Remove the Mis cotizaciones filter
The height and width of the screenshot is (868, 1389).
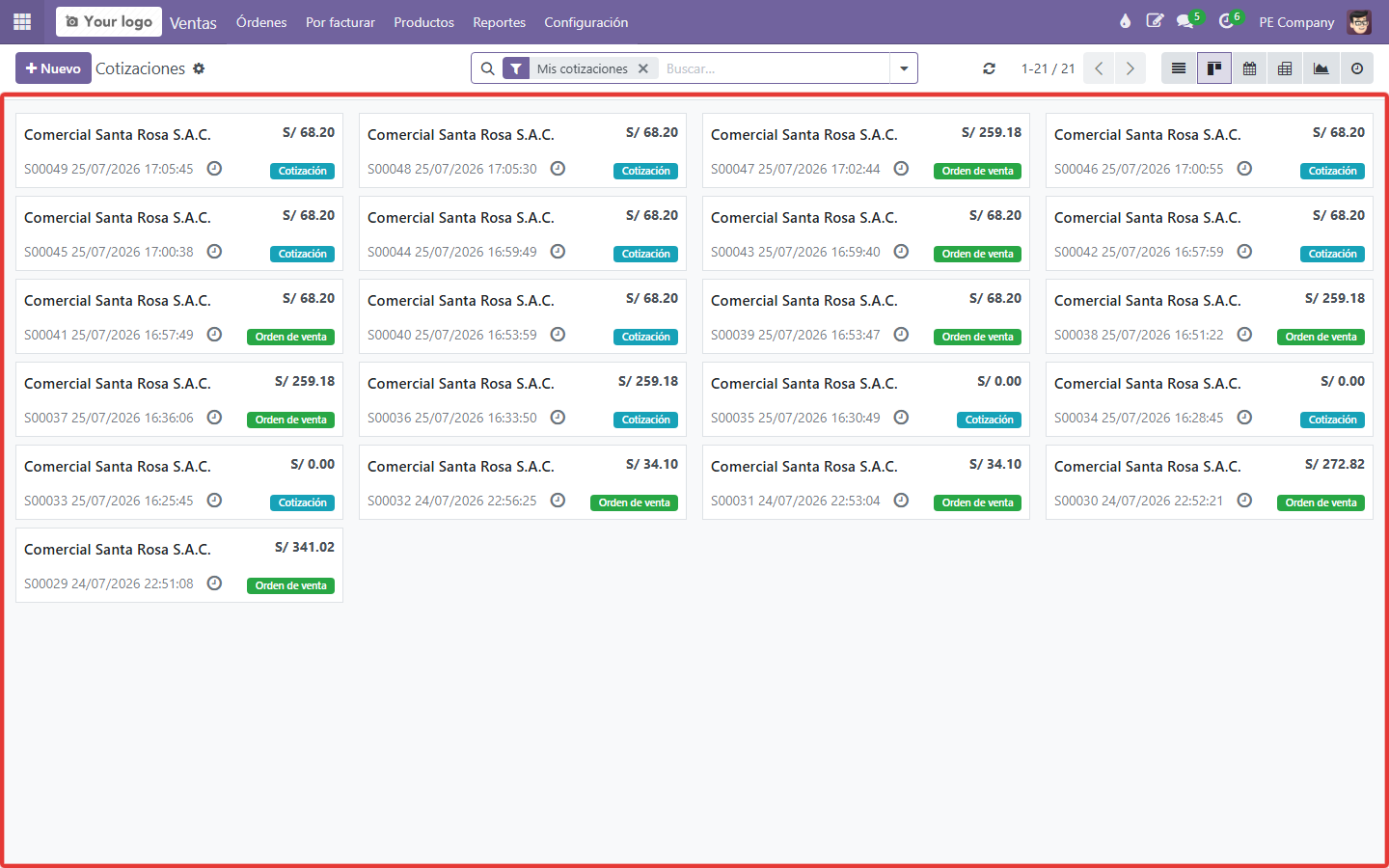coord(643,68)
